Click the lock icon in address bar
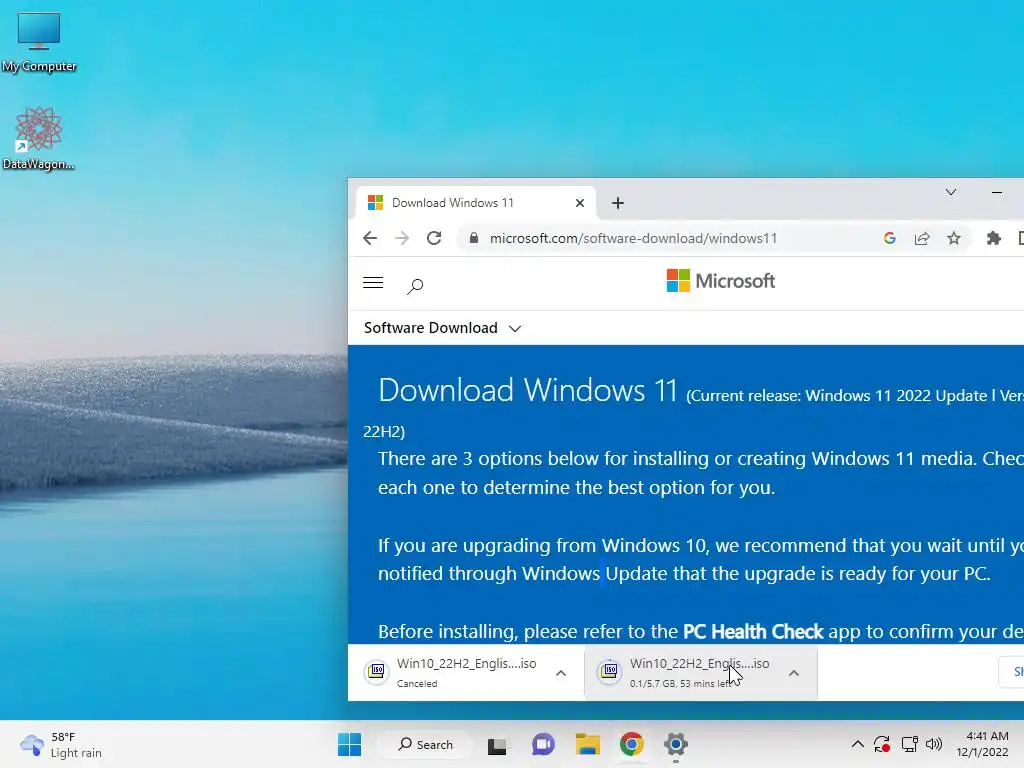This screenshot has width=1024, height=768. coord(473,238)
